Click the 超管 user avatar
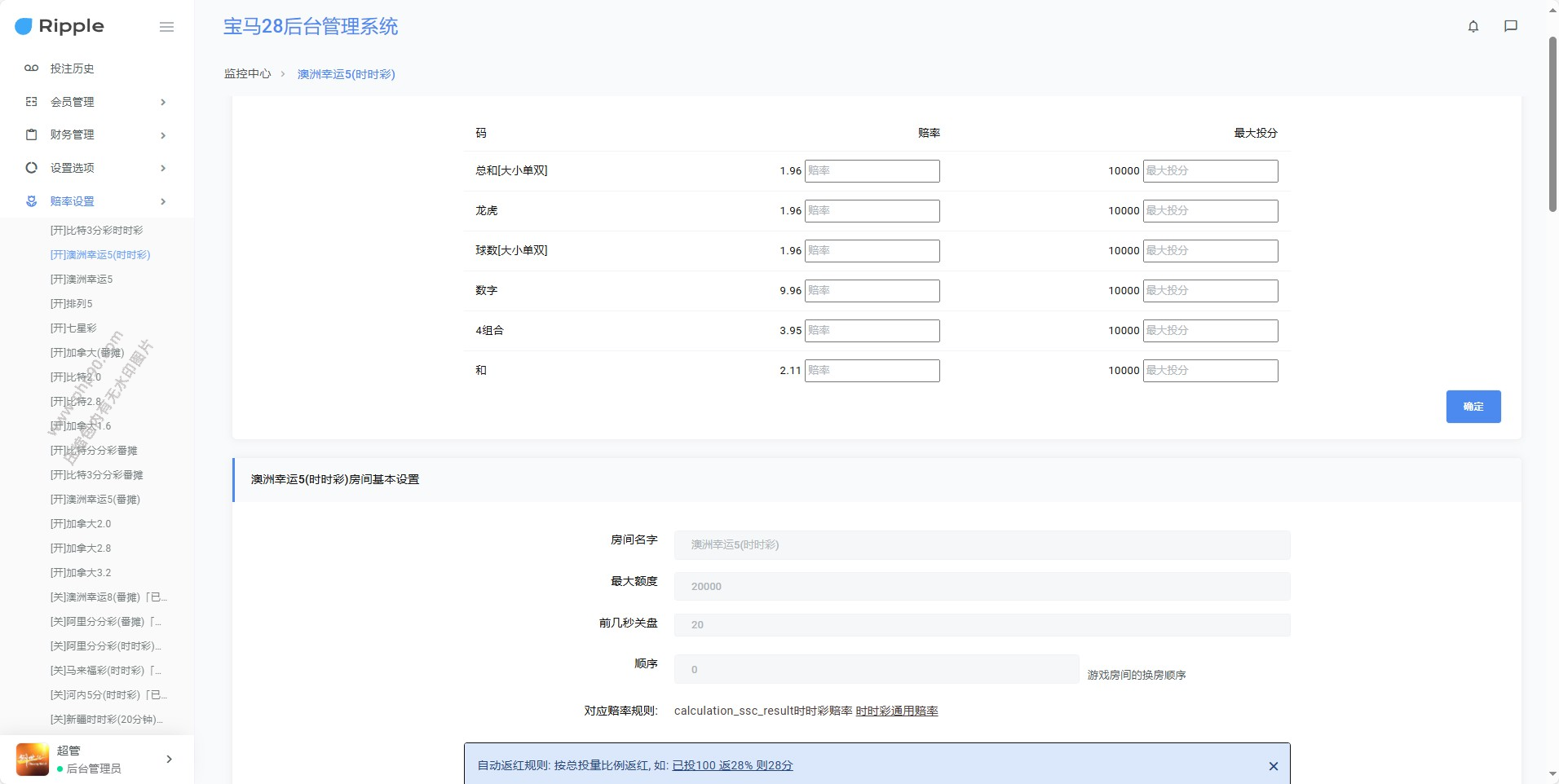Viewport: 1559px width, 784px height. (33, 759)
